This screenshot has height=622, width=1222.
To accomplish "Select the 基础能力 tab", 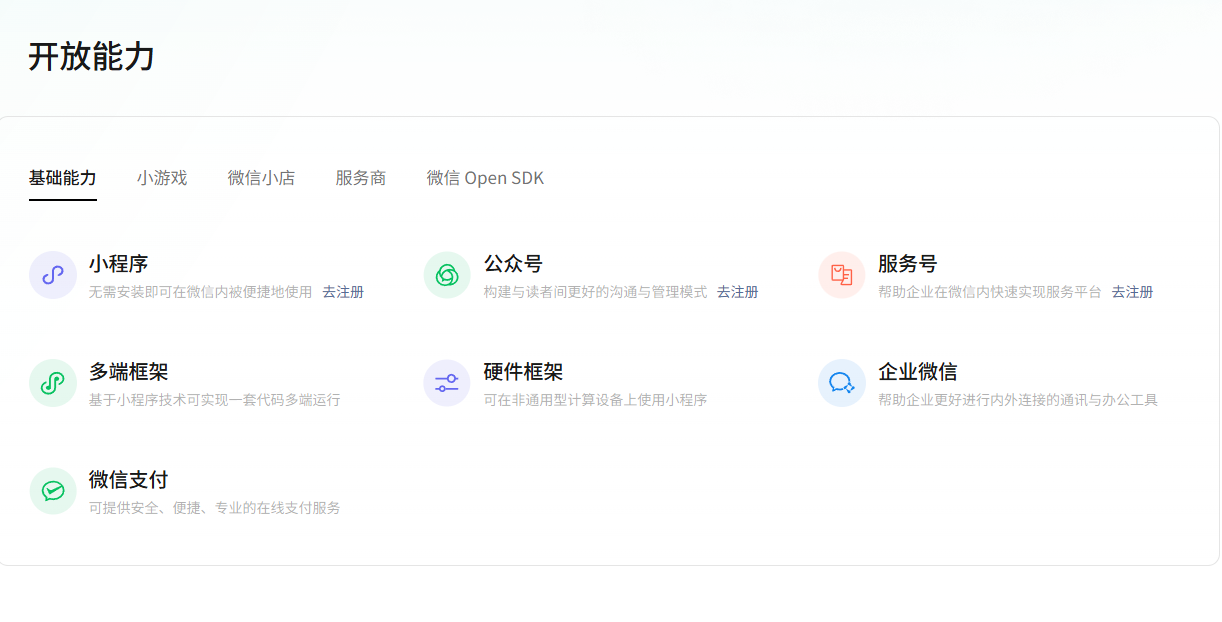I will pyautogui.click(x=63, y=178).
